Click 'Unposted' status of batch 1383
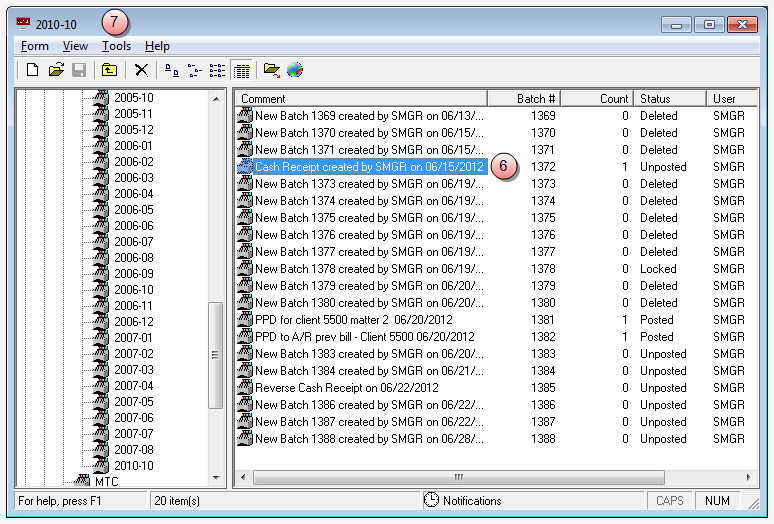The height and width of the screenshot is (524, 774). (x=663, y=354)
